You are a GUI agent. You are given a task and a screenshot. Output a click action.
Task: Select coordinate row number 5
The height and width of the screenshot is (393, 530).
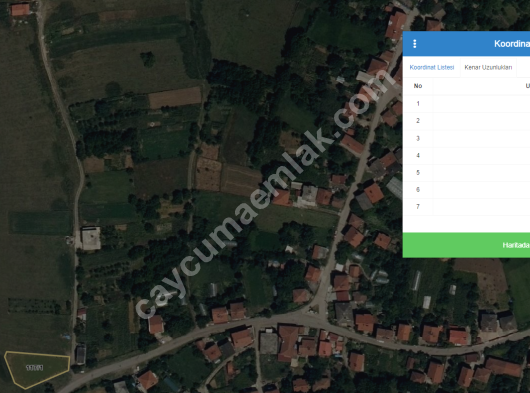click(466, 173)
